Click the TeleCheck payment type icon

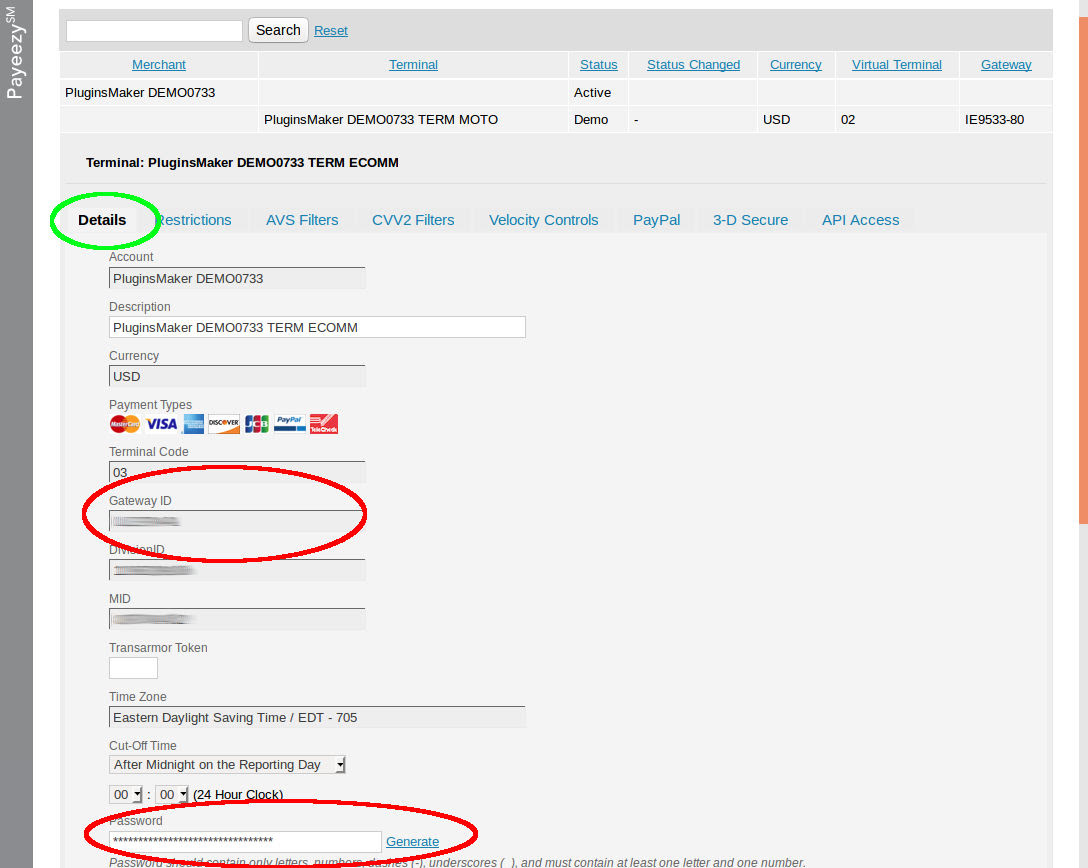point(323,424)
